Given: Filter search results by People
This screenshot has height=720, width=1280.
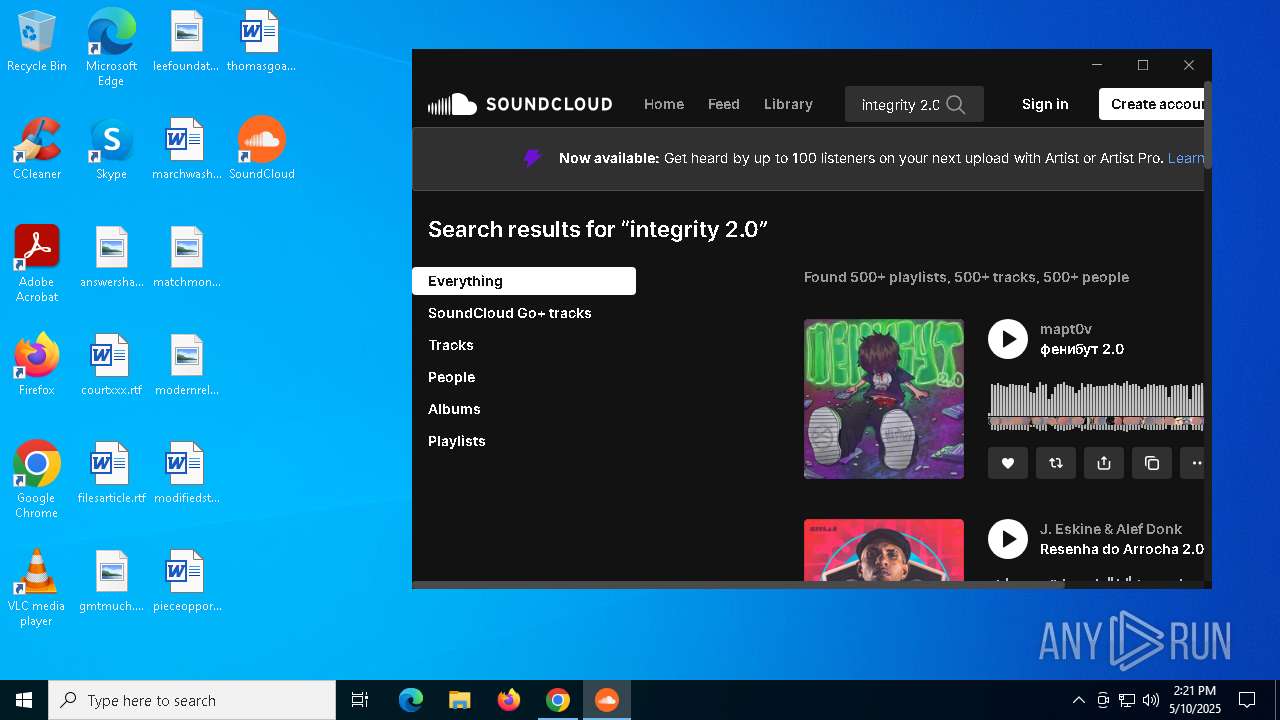Looking at the screenshot, I should (452, 377).
